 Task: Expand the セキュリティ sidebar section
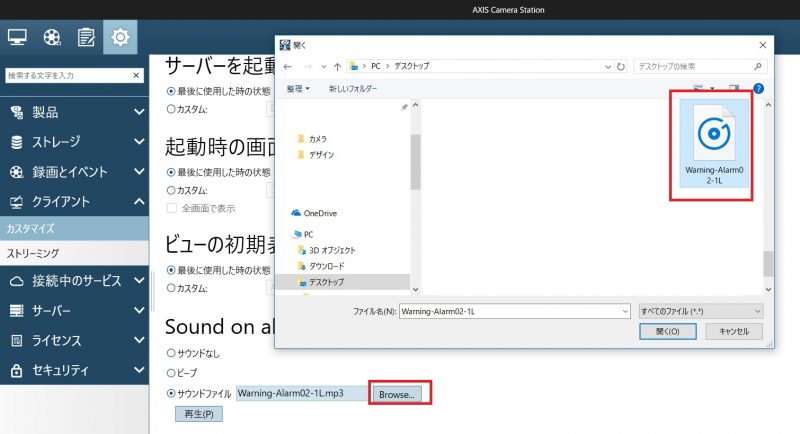(x=139, y=370)
